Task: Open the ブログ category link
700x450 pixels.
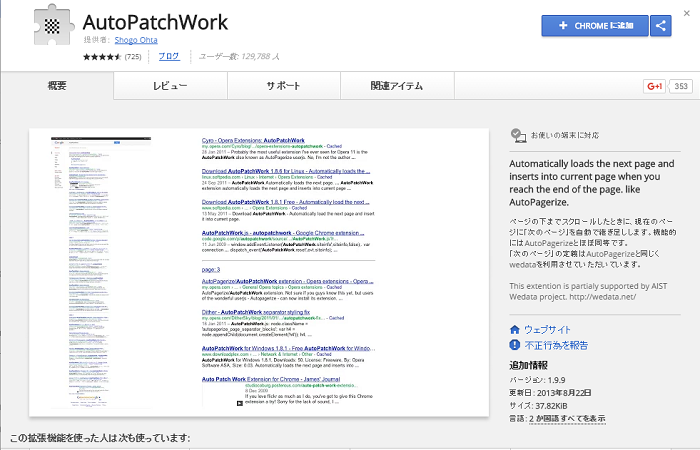Action: click(x=169, y=56)
